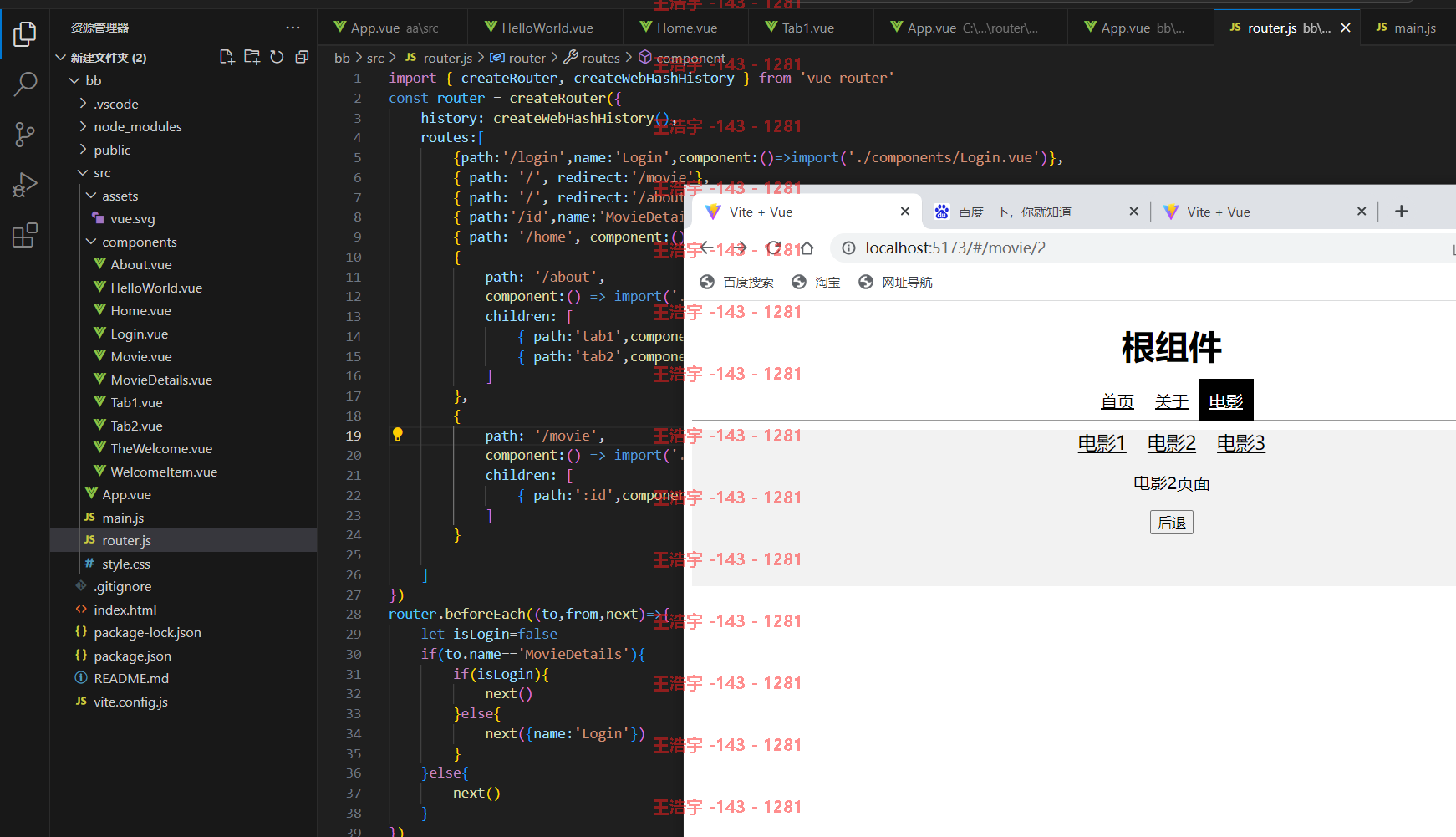
Task: Open the Explorer view in activity bar
Action: coord(25,34)
